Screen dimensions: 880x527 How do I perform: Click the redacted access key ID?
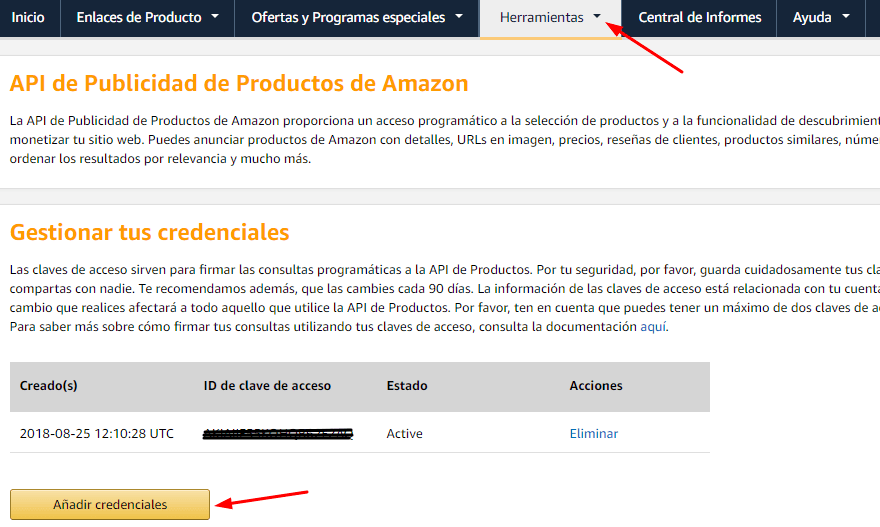pyautogui.click(x=278, y=434)
